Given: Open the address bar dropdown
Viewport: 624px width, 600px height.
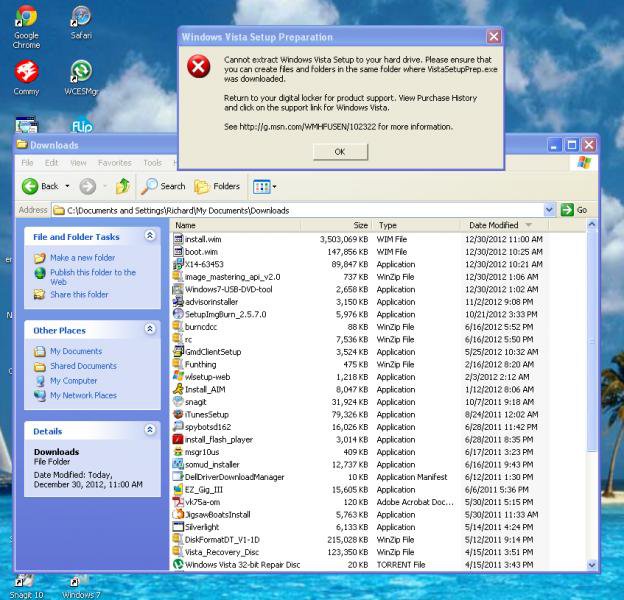Looking at the screenshot, I should (549, 210).
